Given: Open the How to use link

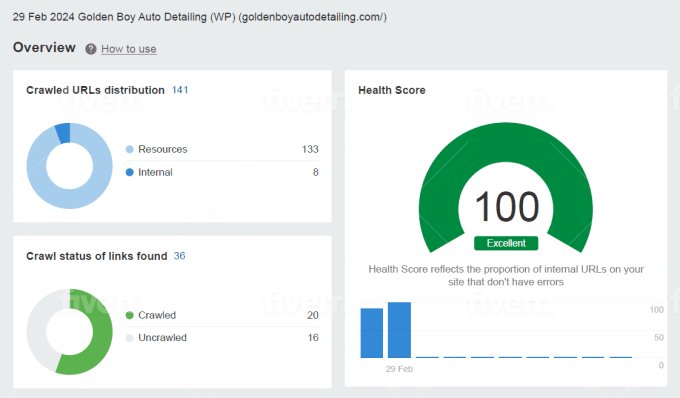Looking at the screenshot, I should tap(129, 49).
